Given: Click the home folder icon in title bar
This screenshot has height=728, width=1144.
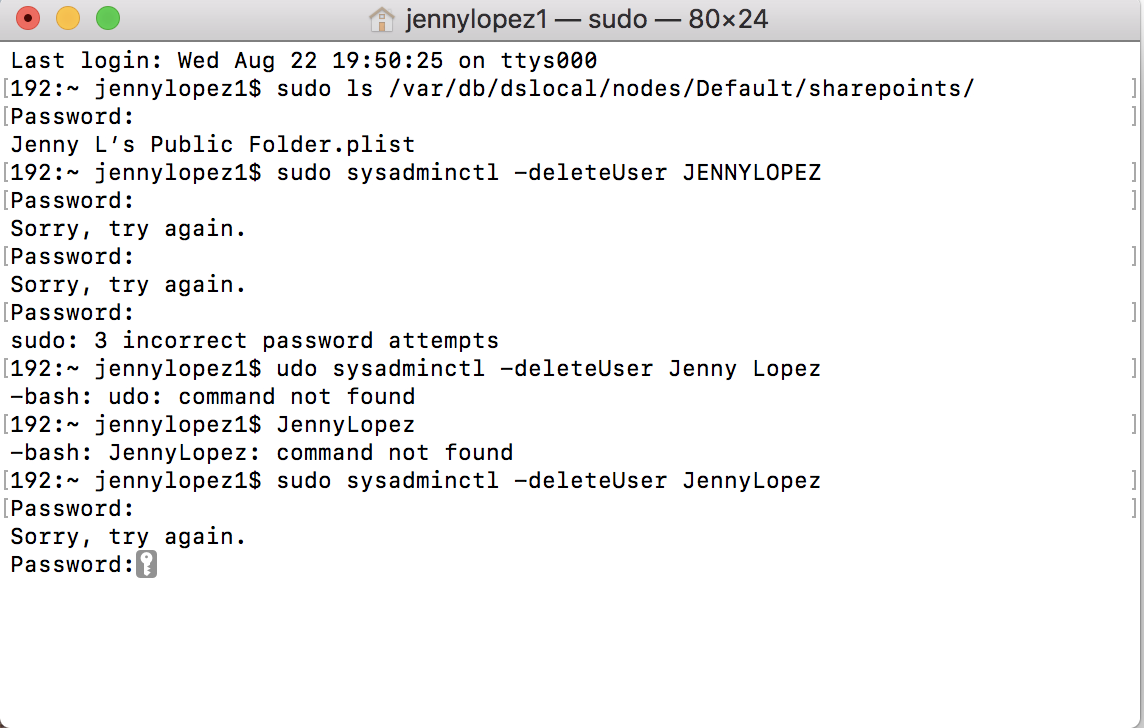Looking at the screenshot, I should 381,19.
